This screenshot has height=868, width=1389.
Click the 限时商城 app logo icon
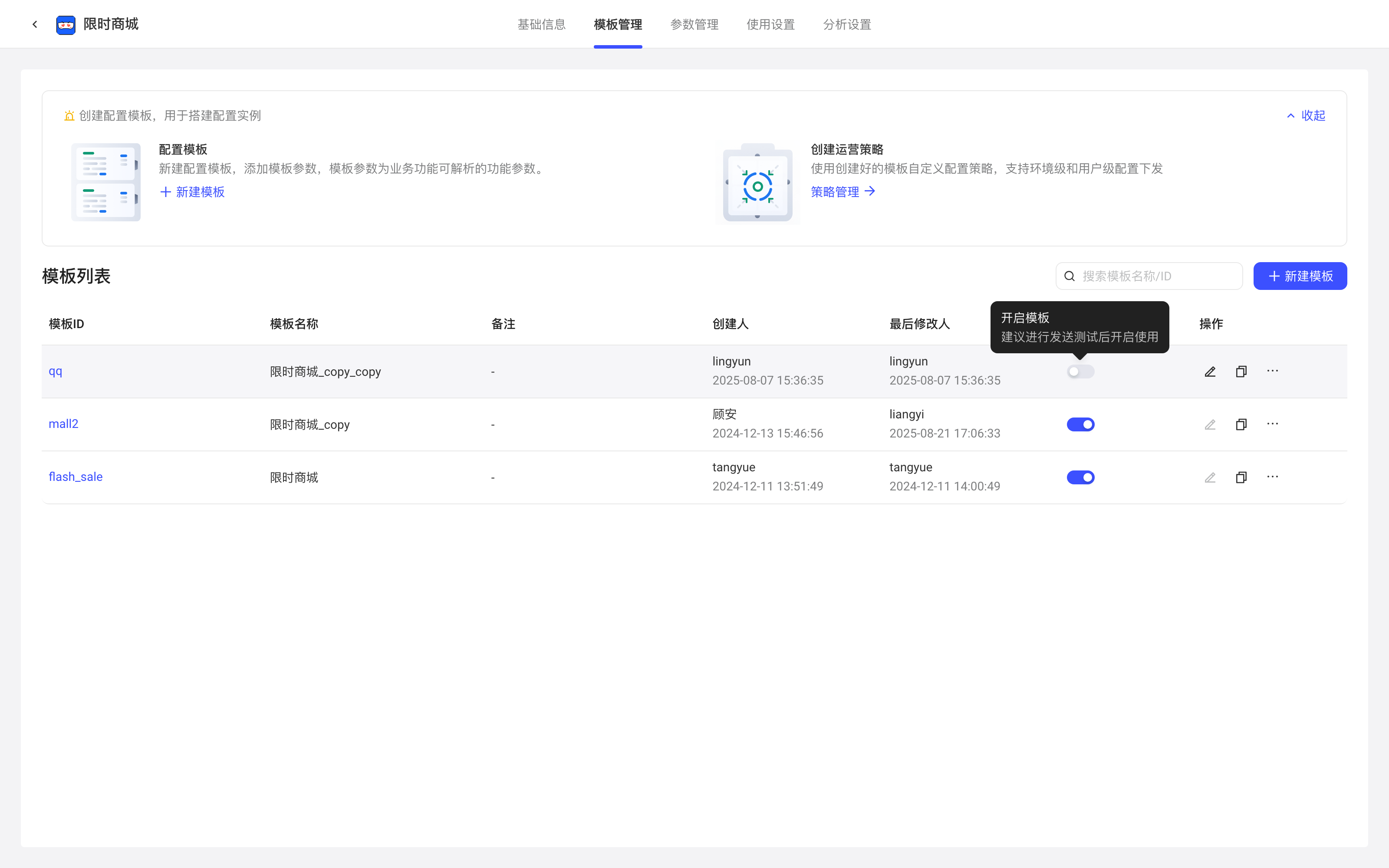[x=66, y=25]
